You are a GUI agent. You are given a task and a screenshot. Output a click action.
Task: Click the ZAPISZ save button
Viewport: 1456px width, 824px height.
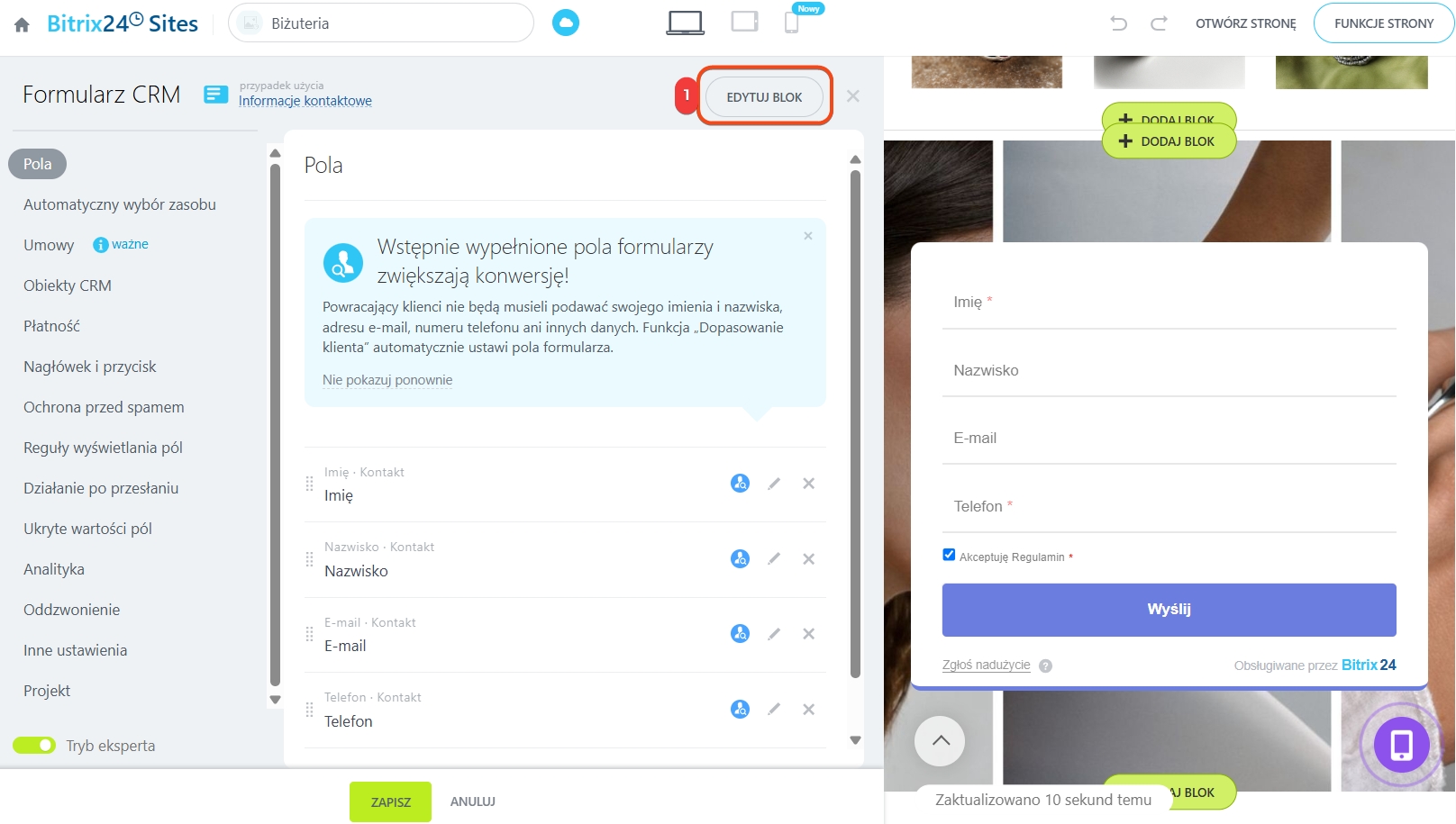coord(390,801)
